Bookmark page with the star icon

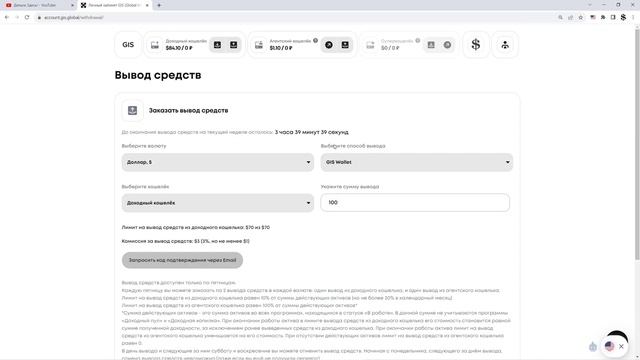coord(581,17)
